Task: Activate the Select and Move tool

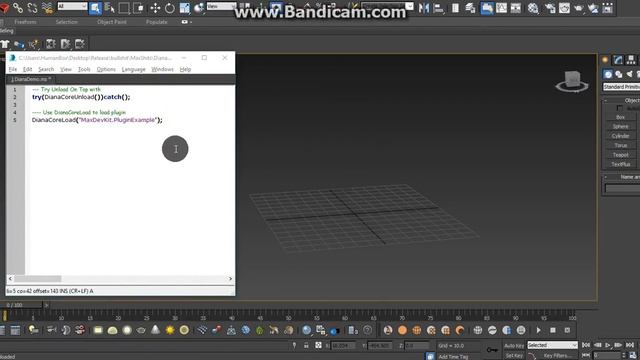Action: pyautogui.click(x=155, y=7)
